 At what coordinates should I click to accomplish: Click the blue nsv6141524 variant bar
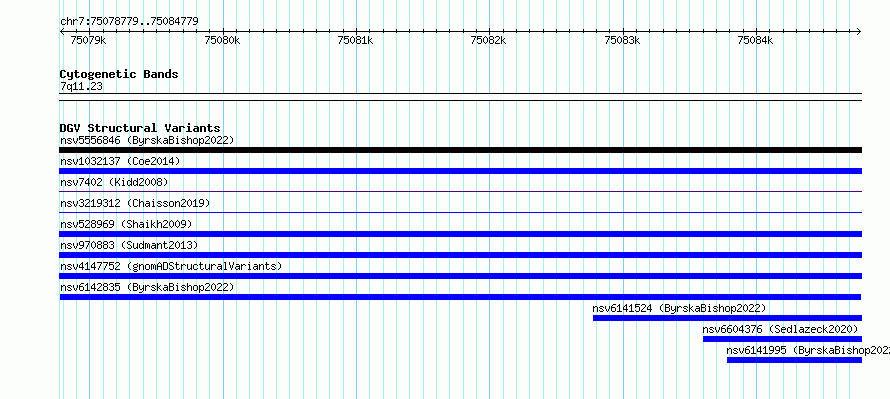click(x=727, y=318)
